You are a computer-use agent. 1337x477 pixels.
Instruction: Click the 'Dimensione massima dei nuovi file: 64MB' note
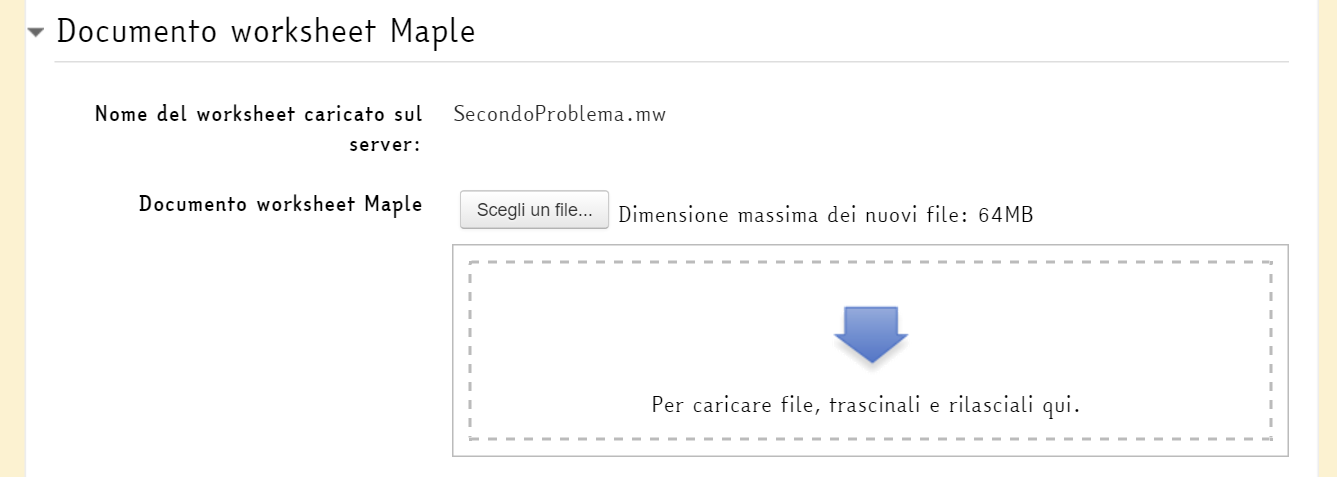826,214
